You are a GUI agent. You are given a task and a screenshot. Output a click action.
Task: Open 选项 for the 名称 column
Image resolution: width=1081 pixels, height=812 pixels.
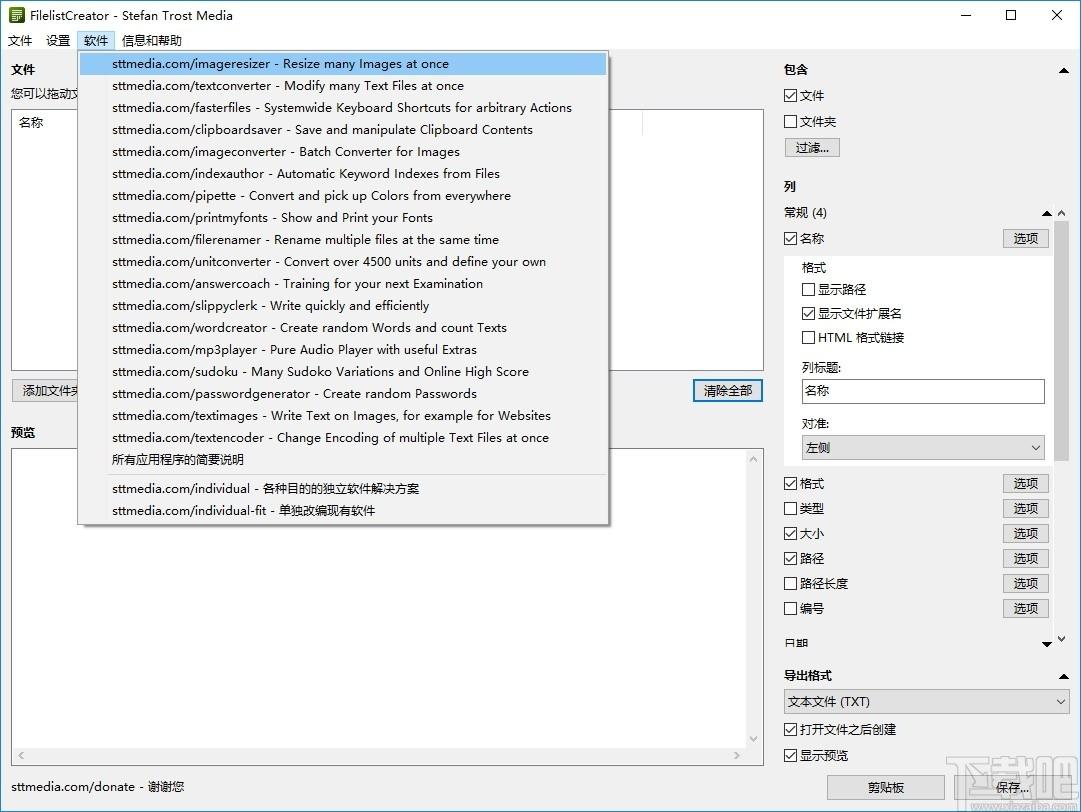point(1025,238)
